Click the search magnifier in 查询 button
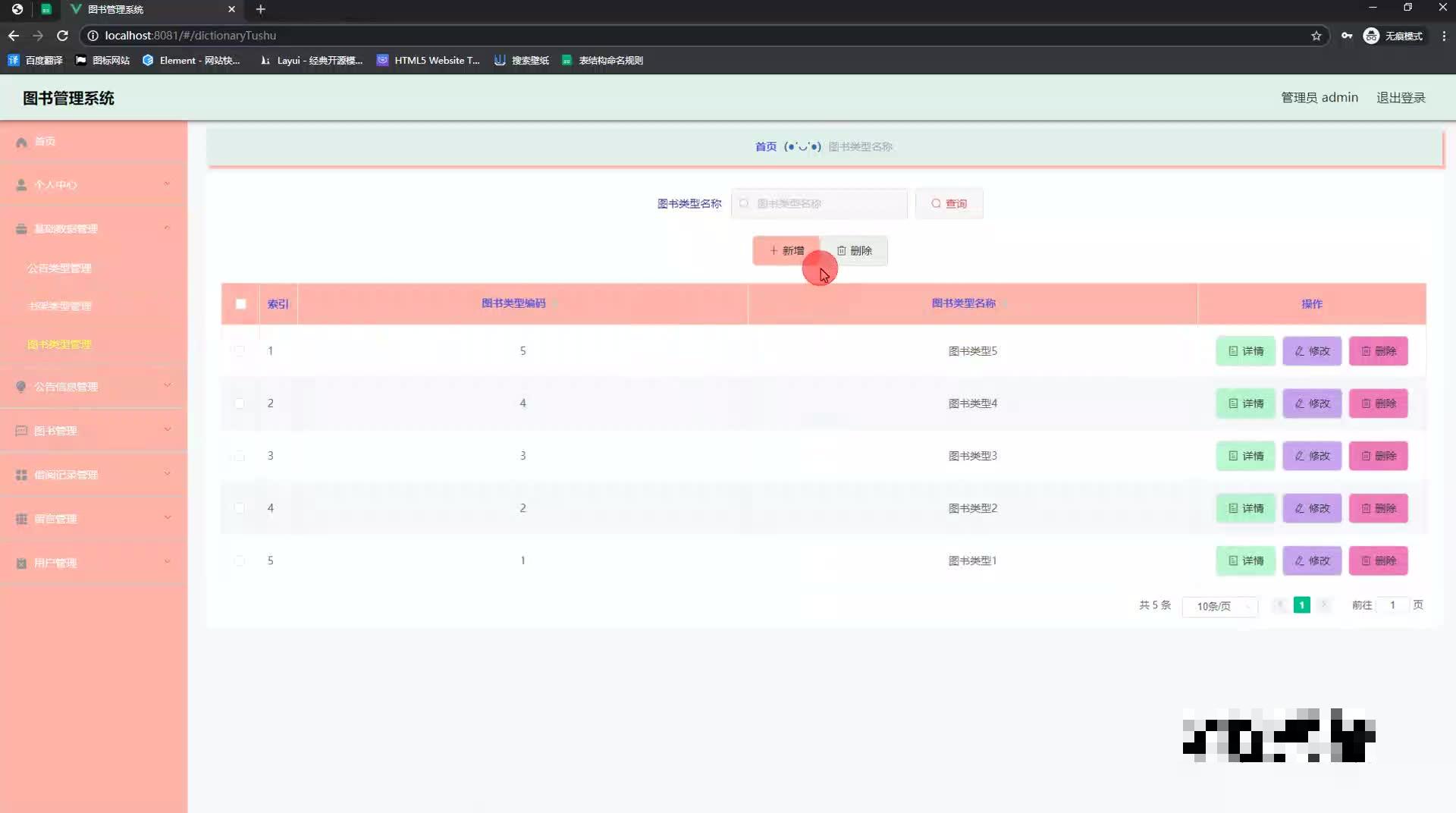Screen dimensions: 1456x813 pos(936,203)
